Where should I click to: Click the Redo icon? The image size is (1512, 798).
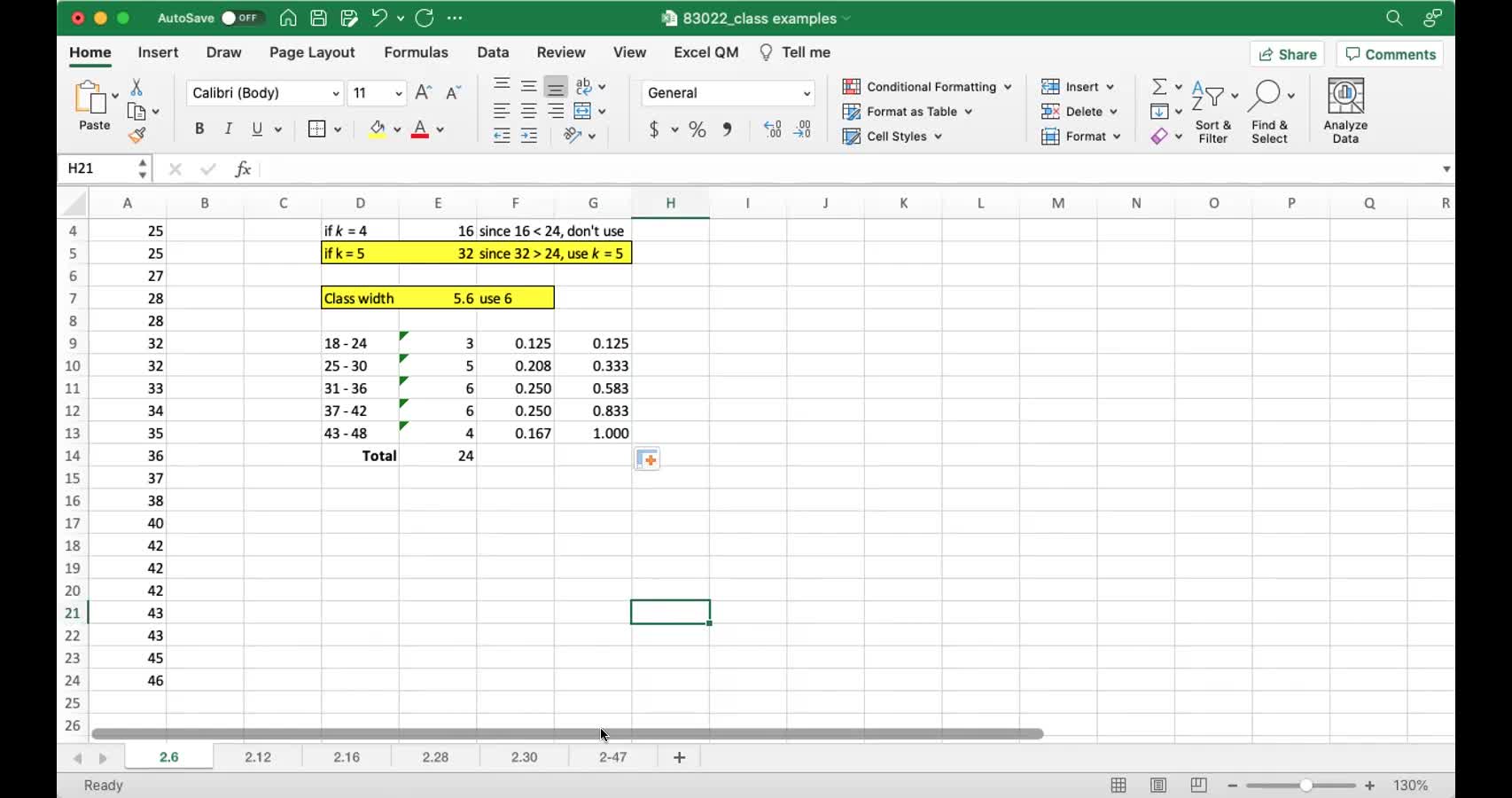[425, 18]
